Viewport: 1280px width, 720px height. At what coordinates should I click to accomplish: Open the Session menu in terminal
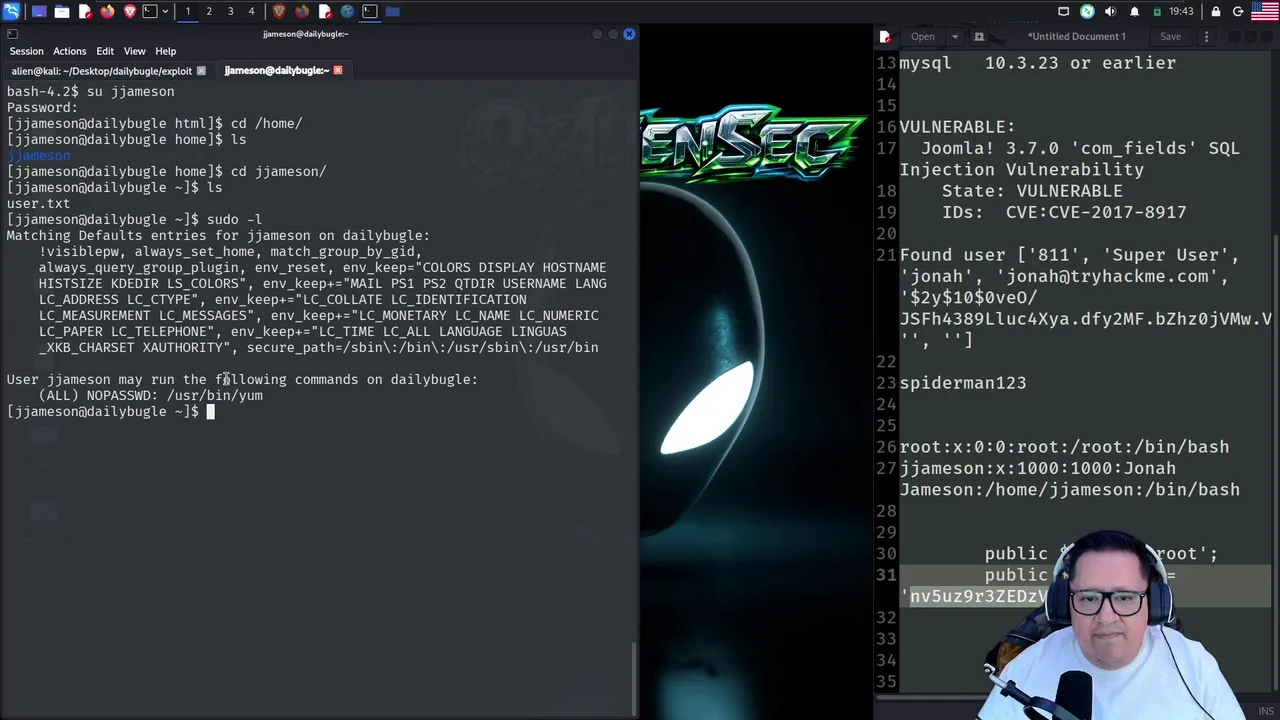[27, 51]
